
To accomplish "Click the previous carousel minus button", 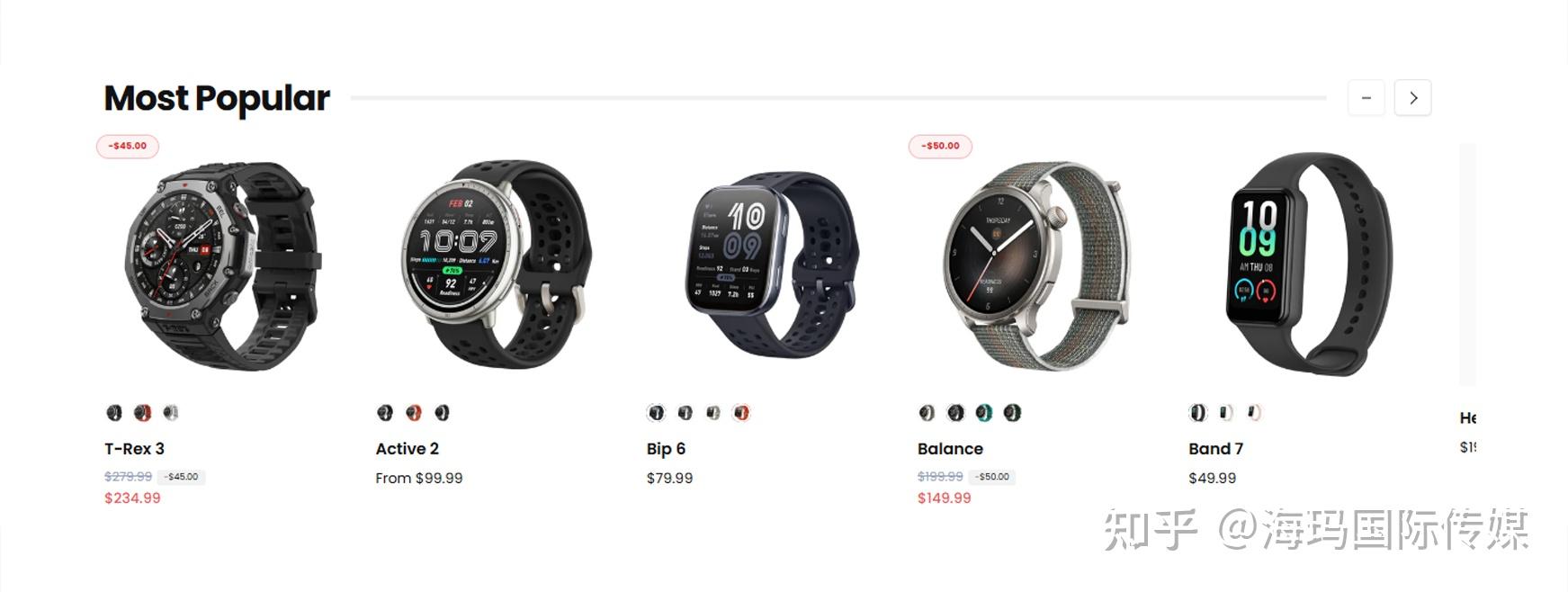I will coord(1366,97).
